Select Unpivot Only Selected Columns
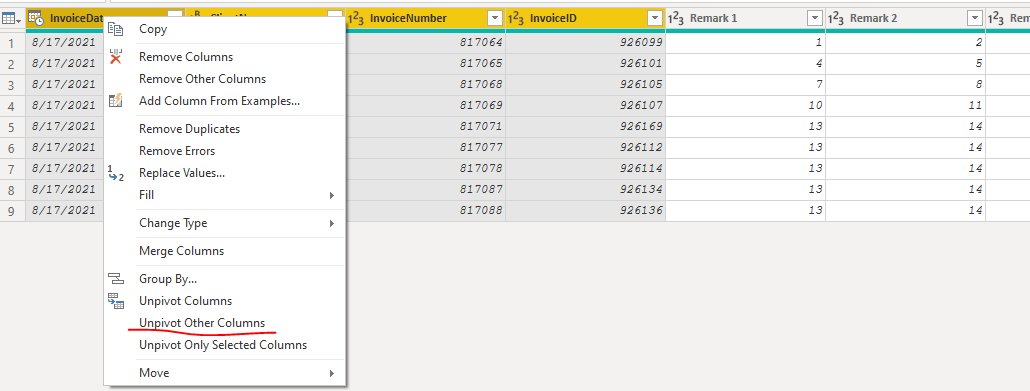 224,345
